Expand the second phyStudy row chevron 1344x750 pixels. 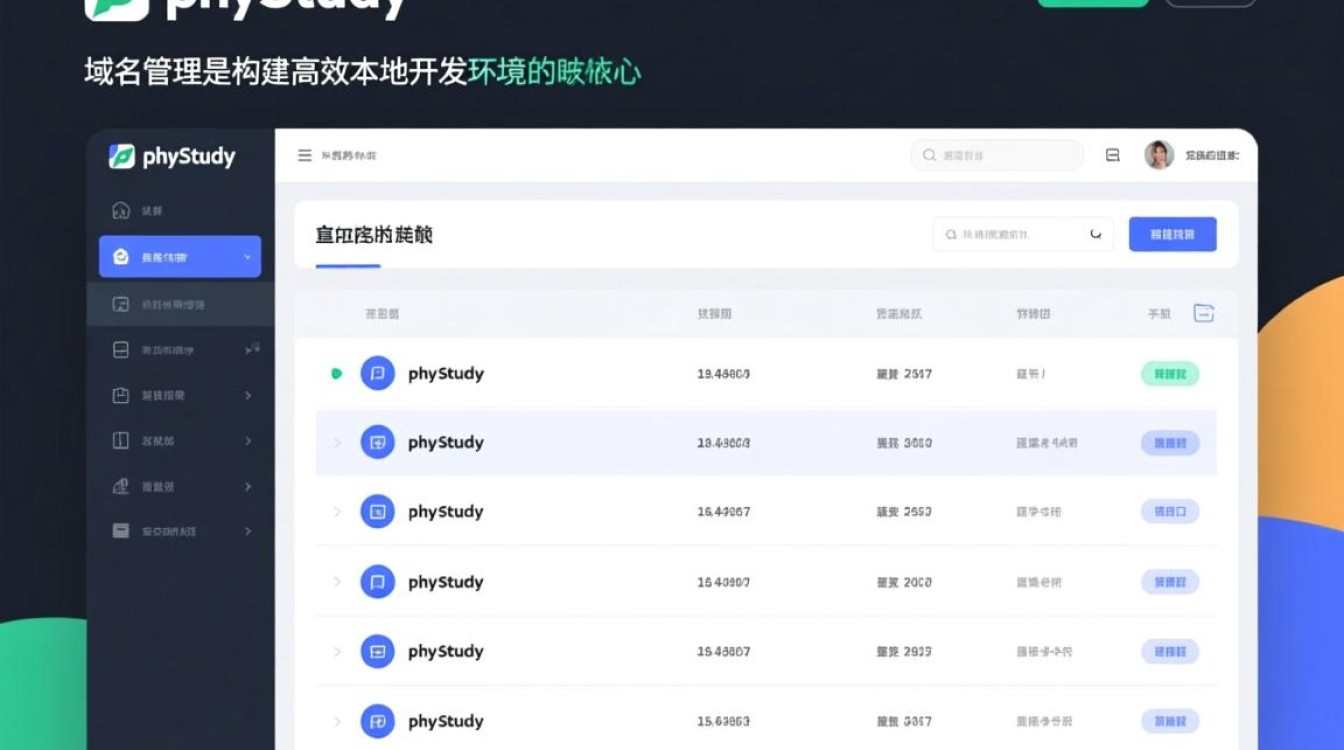337,442
